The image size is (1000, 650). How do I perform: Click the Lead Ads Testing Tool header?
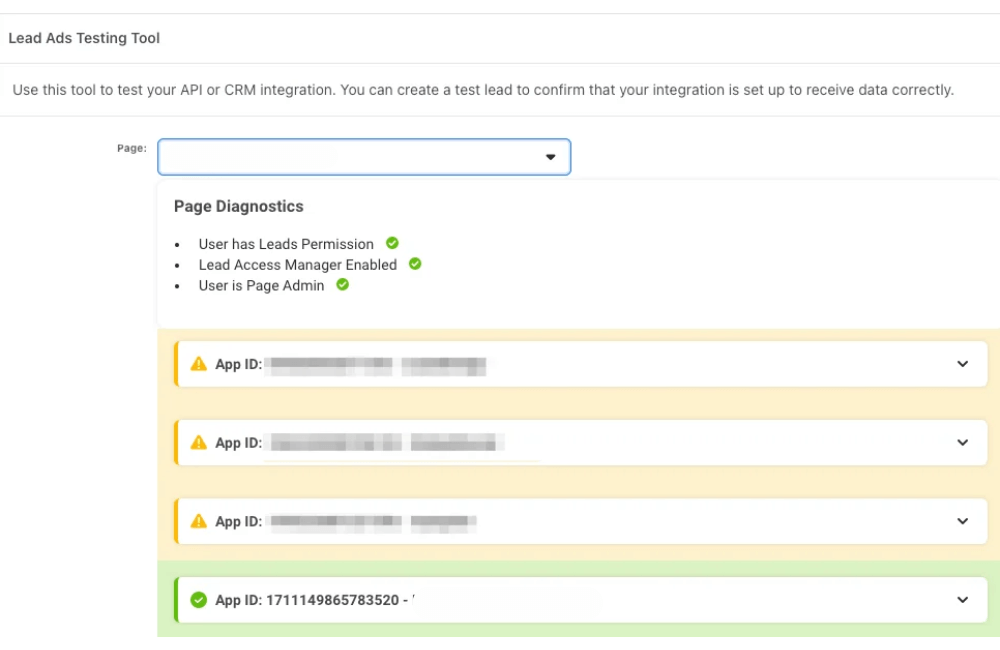[84, 38]
